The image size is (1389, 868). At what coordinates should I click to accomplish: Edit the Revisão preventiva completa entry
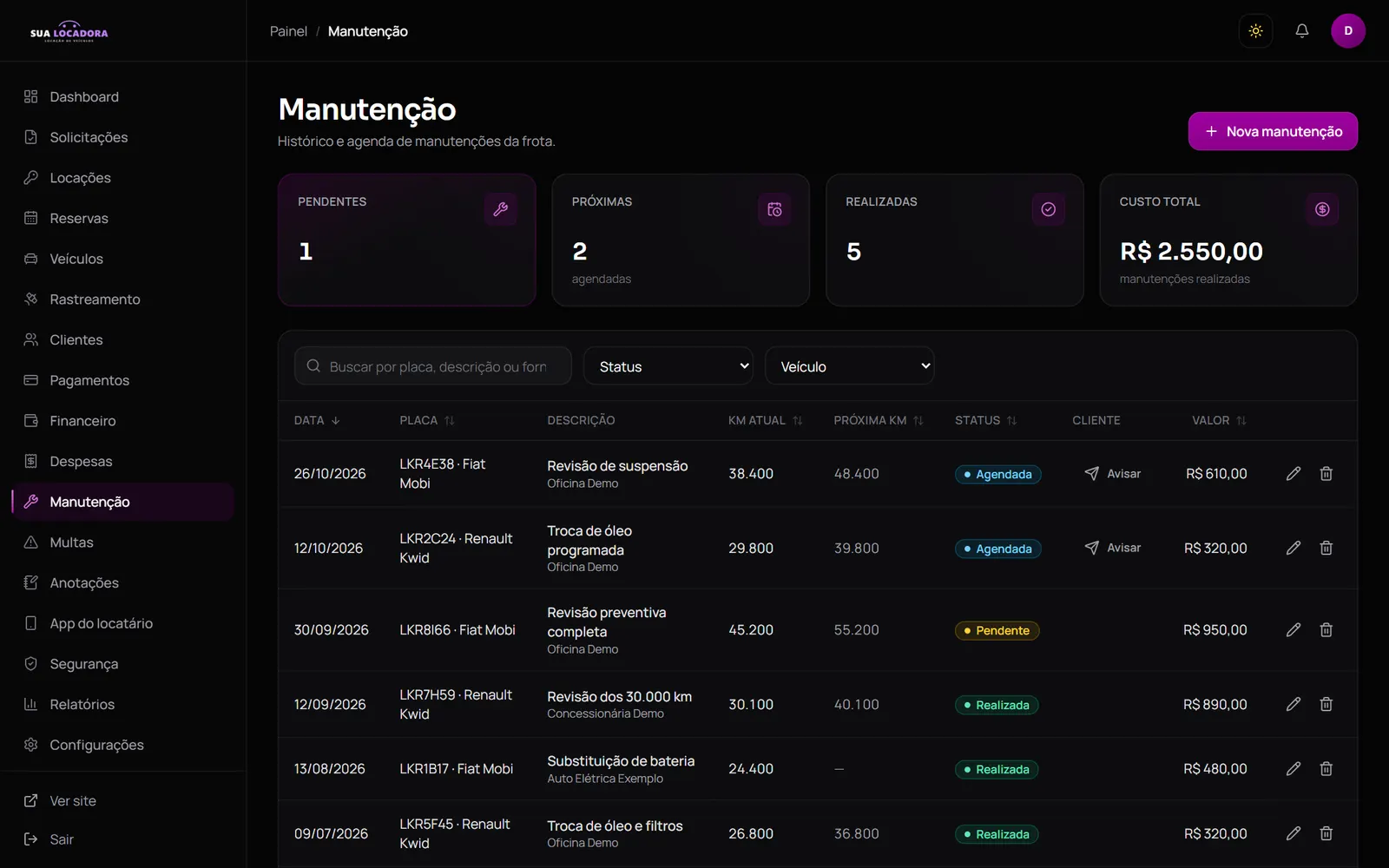pyautogui.click(x=1293, y=630)
